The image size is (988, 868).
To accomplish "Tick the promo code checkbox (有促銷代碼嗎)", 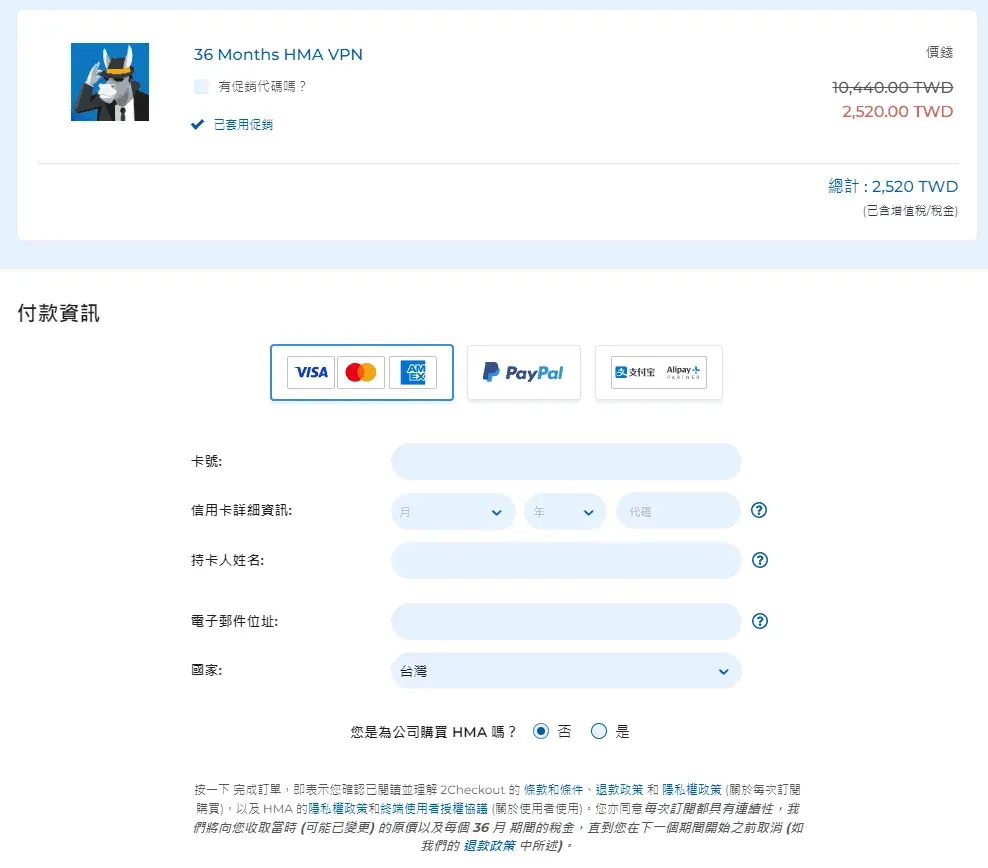I will (201, 86).
